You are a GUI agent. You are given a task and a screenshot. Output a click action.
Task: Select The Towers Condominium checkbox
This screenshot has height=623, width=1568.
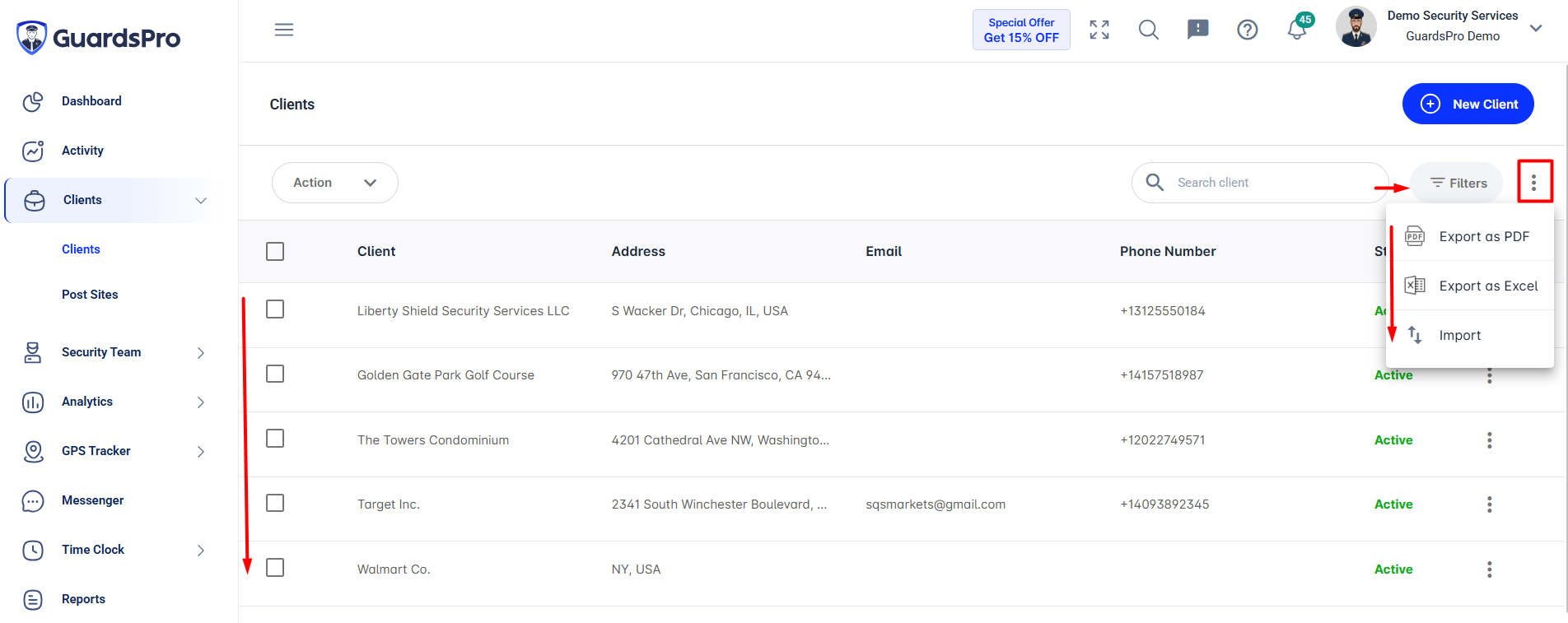tap(275, 438)
